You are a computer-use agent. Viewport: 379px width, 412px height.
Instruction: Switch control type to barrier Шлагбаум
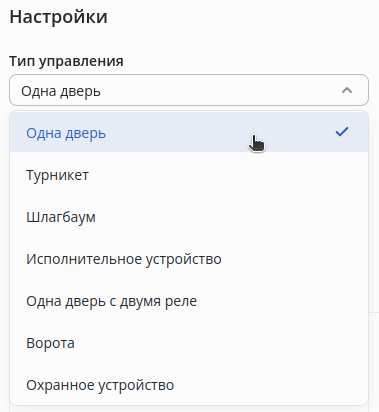[189, 217]
